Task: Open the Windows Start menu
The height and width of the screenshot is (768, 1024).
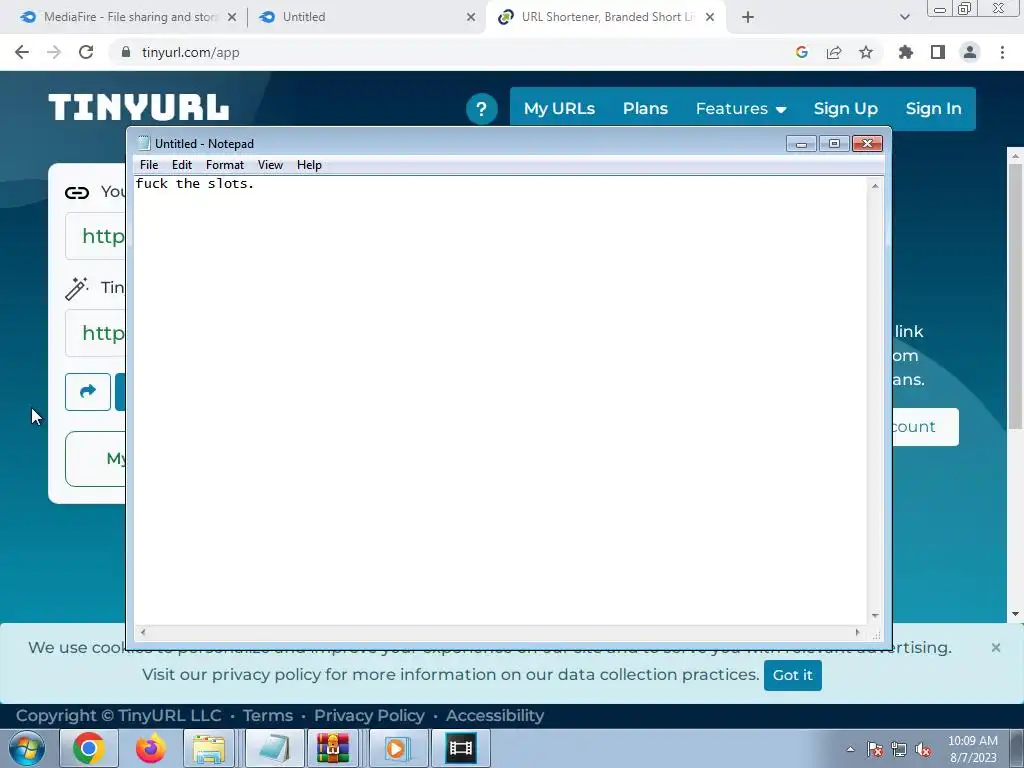Action: (x=27, y=748)
